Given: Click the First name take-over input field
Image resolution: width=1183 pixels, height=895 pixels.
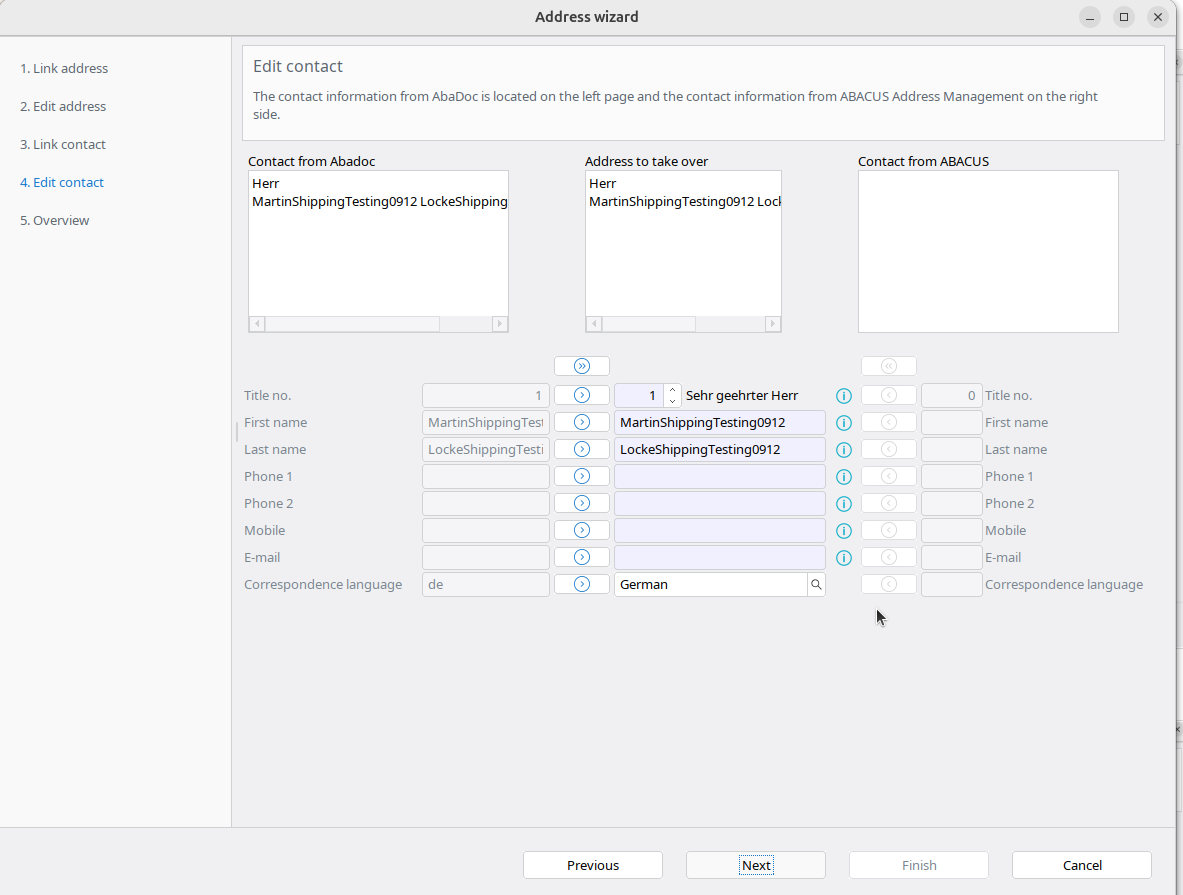Looking at the screenshot, I should click(719, 422).
